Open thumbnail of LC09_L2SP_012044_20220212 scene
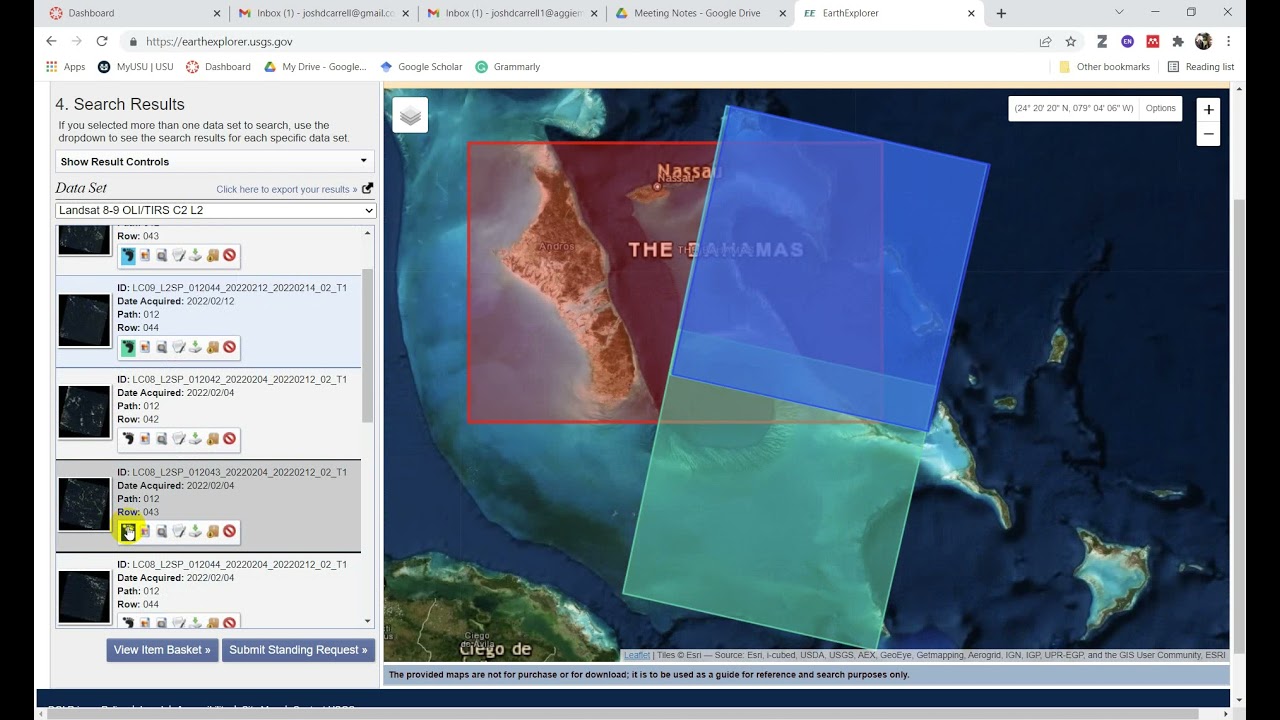The width and height of the screenshot is (1280, 720). click(84, 320)
